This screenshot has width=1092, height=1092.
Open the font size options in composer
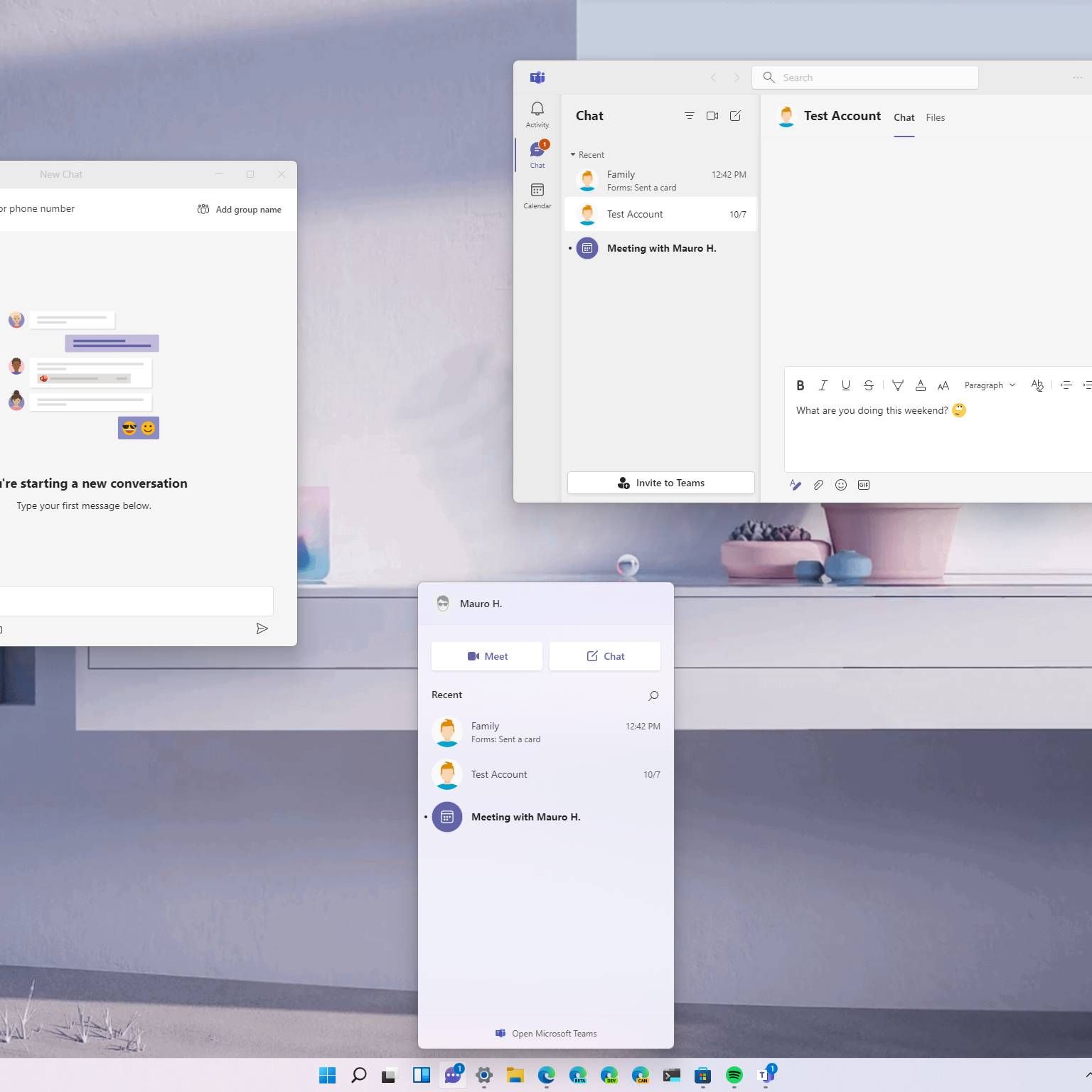pyautogui.click(x=943, y=385)
